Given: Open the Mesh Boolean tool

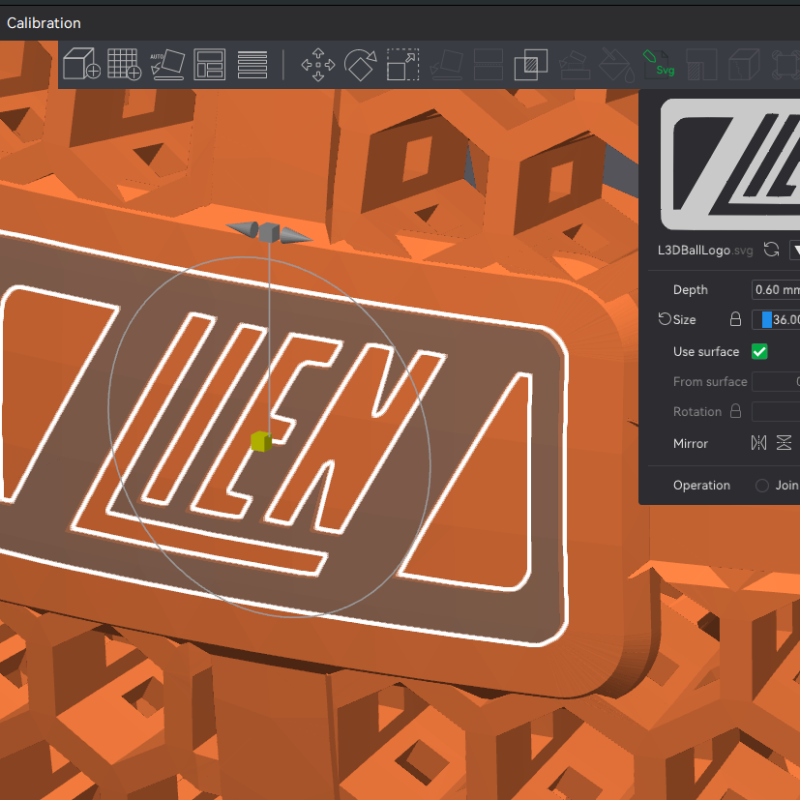Looking at the screenshot, I should tap(530, 65).
